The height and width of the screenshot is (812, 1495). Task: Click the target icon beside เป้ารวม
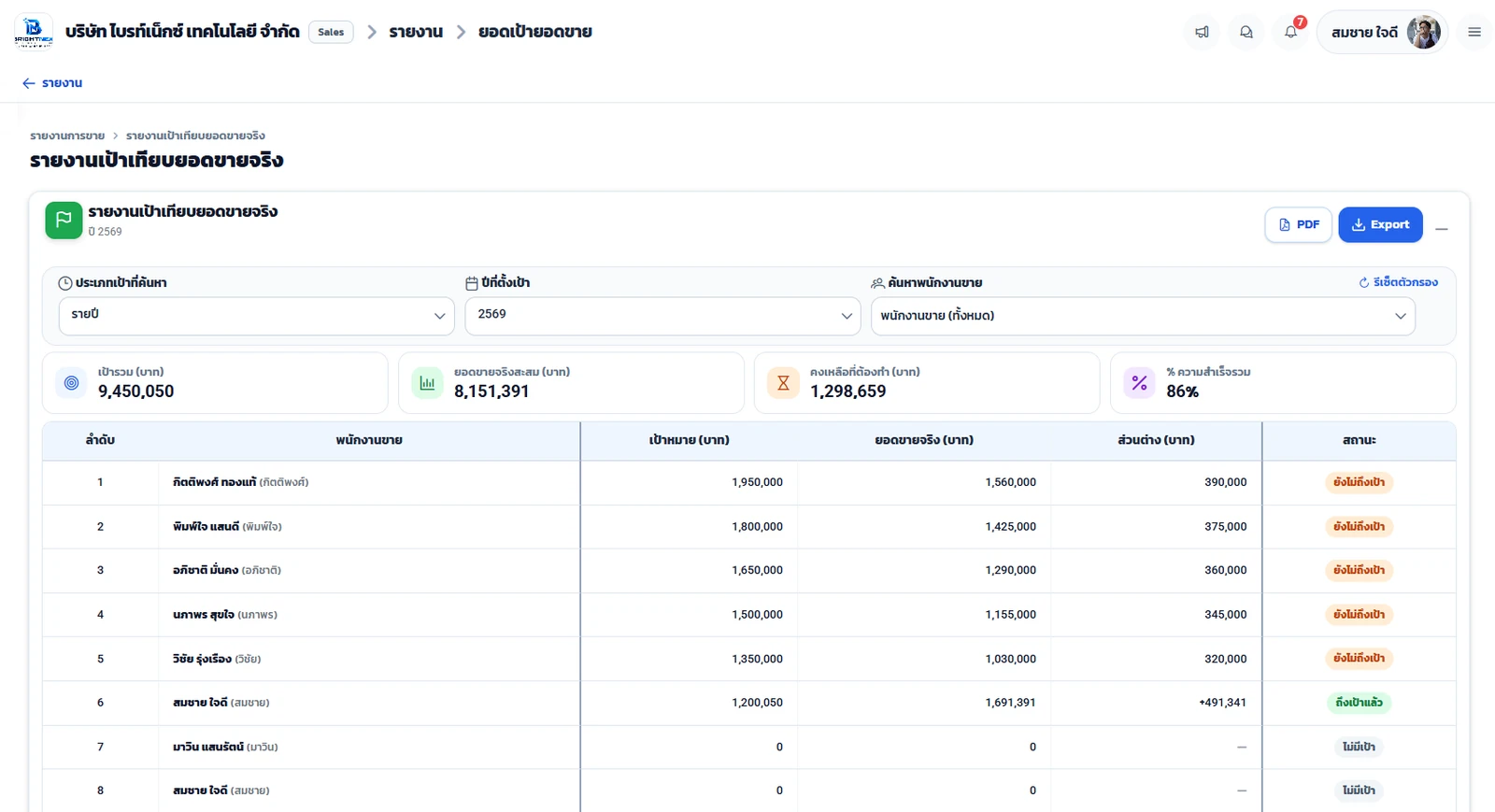(71, 382)
